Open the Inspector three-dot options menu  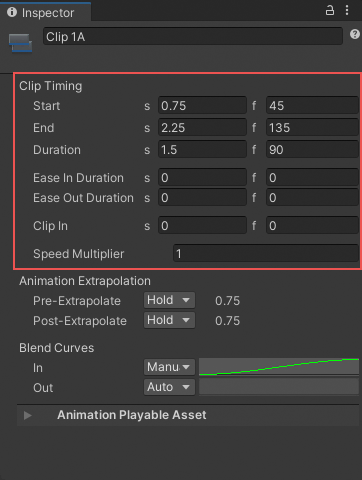click(347, 10)
